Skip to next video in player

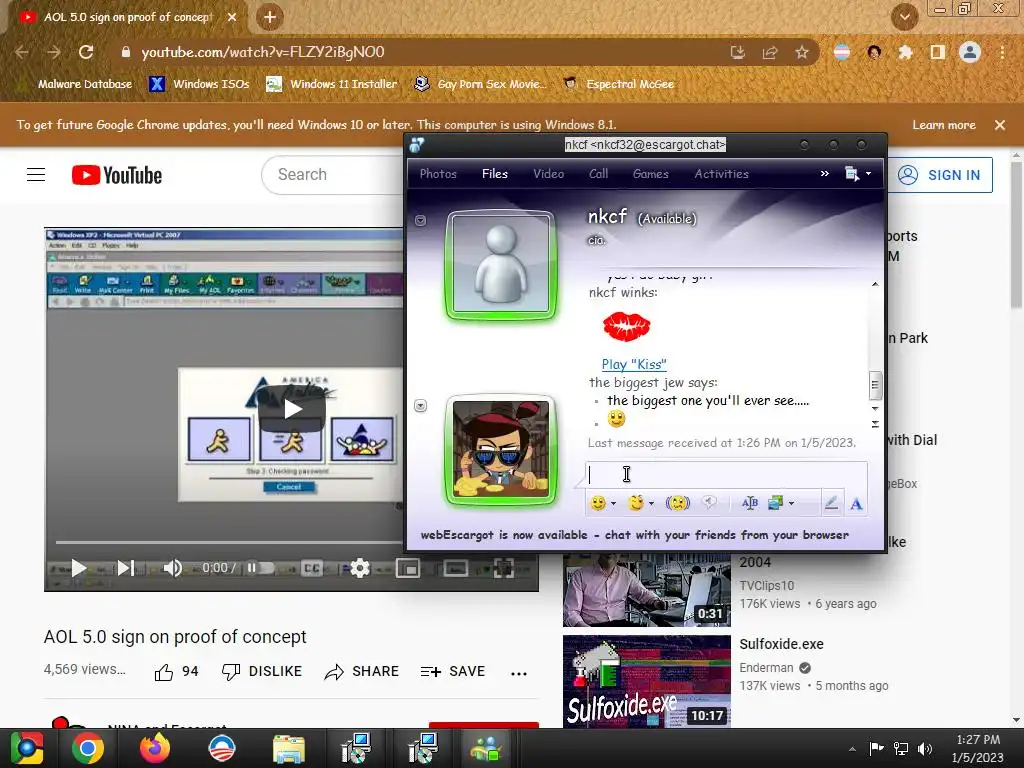pos(126,568)
